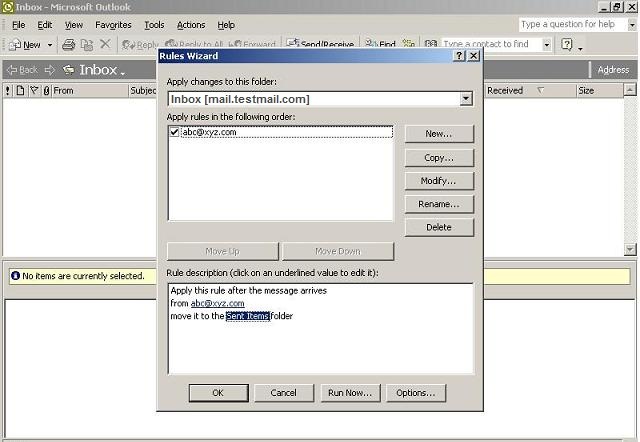
Task: Open the 'Apply changes to this folder' dropdown
Action: pos(466,99)
